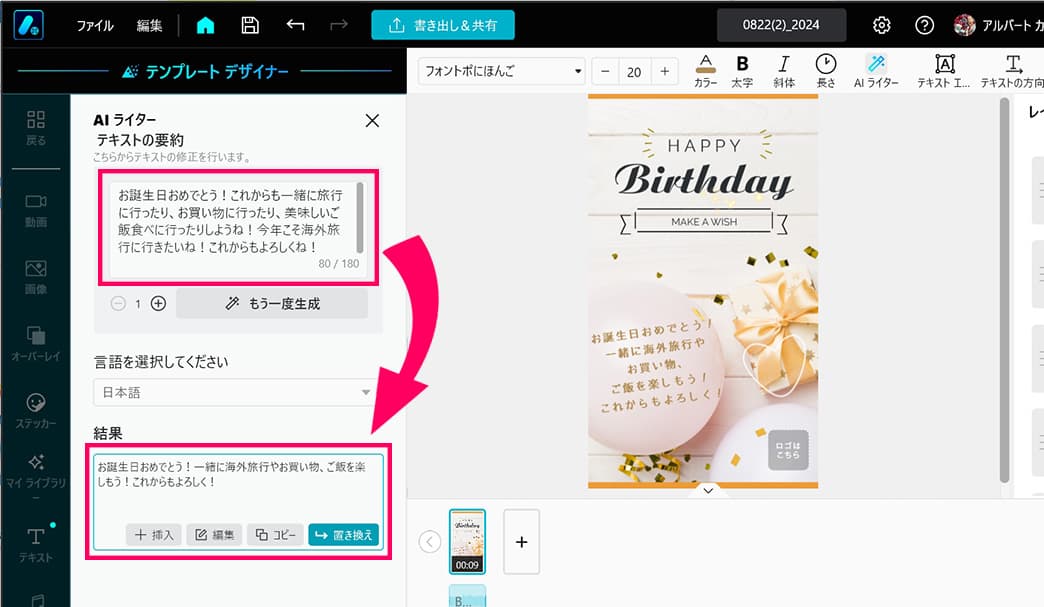The height and width of the screenshot is (607, 1044).
Task: Open the テキストの方向 tool
Action: pos(1012,71)
